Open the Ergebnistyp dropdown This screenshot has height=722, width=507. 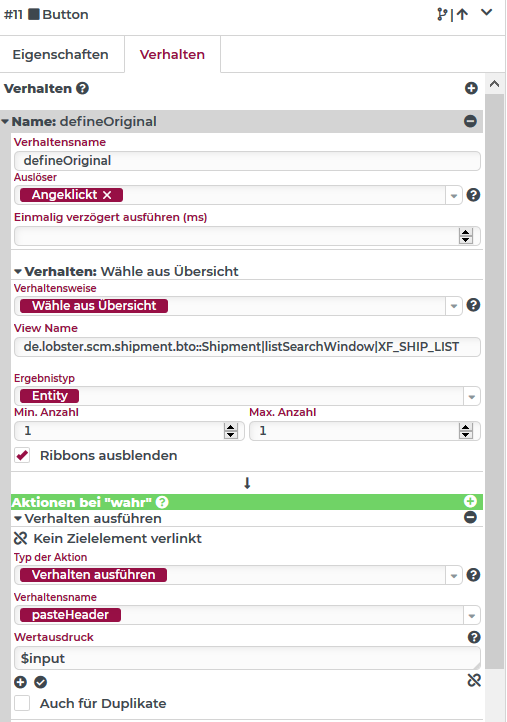[472, 396]
